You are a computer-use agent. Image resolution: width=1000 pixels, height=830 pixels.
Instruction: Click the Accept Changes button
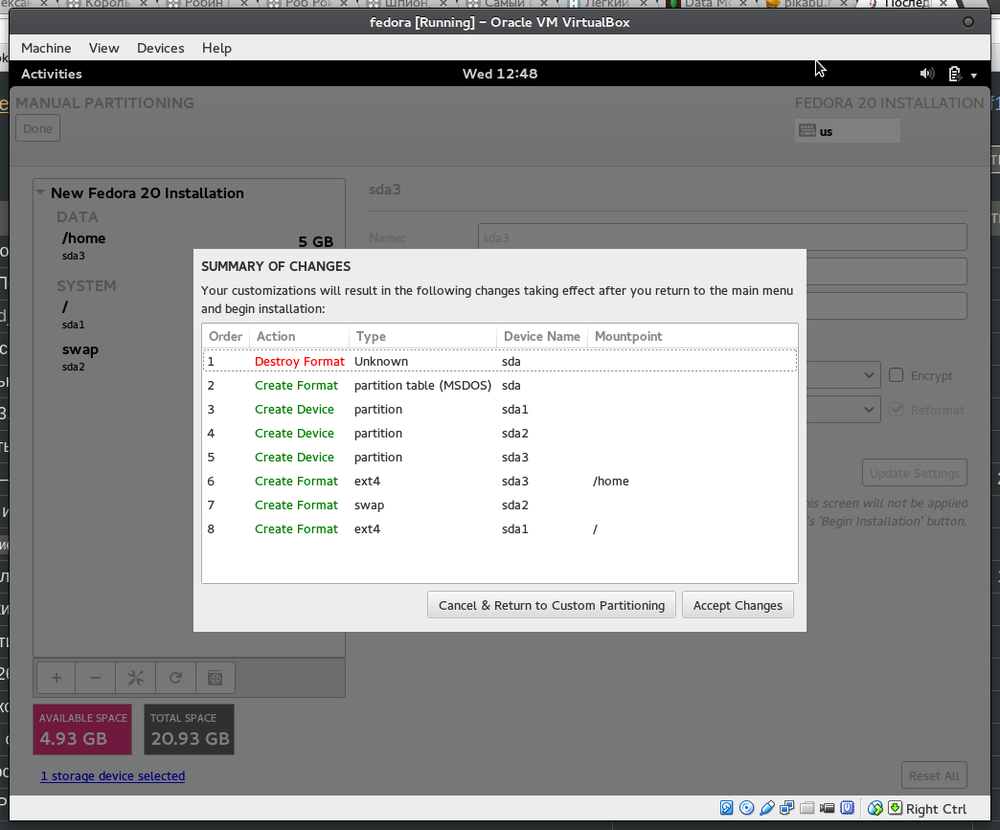(737, 605)
